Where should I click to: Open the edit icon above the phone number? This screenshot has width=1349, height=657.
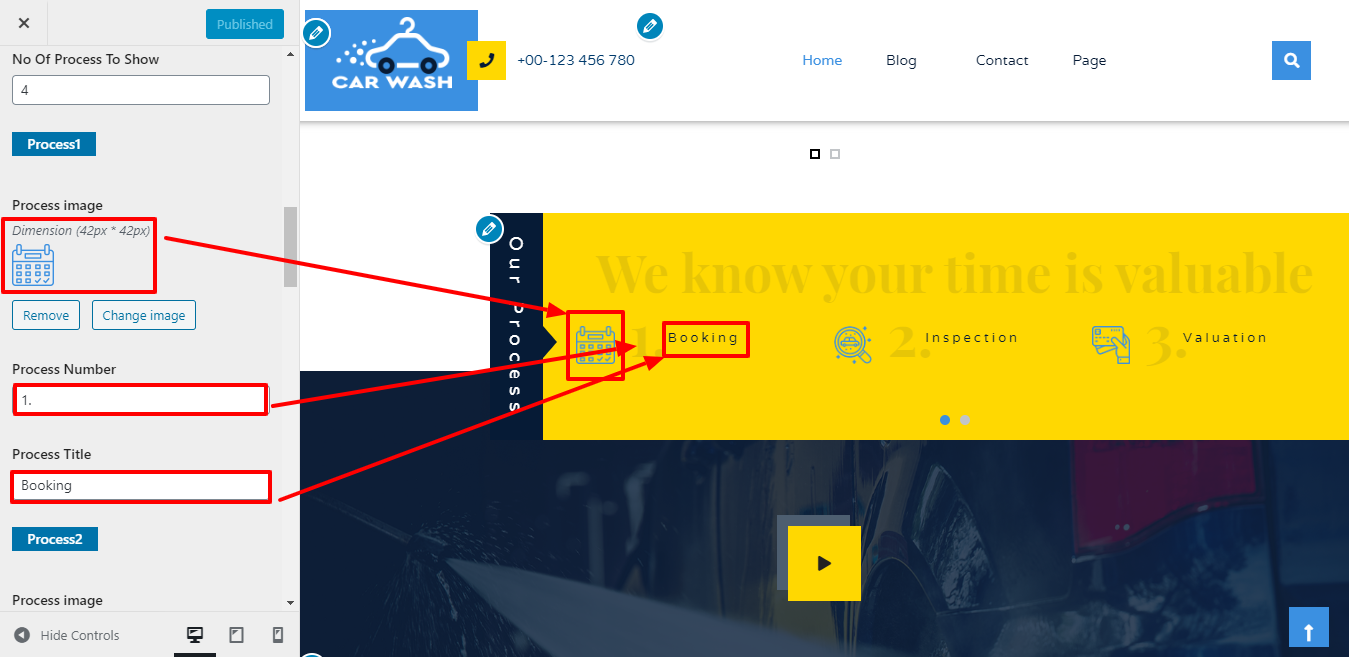click(x=650, y=26)
